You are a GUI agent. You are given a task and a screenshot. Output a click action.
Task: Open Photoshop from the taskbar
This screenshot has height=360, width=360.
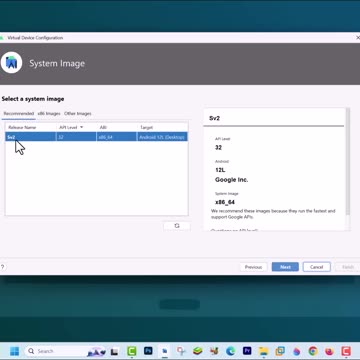pyautogui.click(x=148, y=351)
